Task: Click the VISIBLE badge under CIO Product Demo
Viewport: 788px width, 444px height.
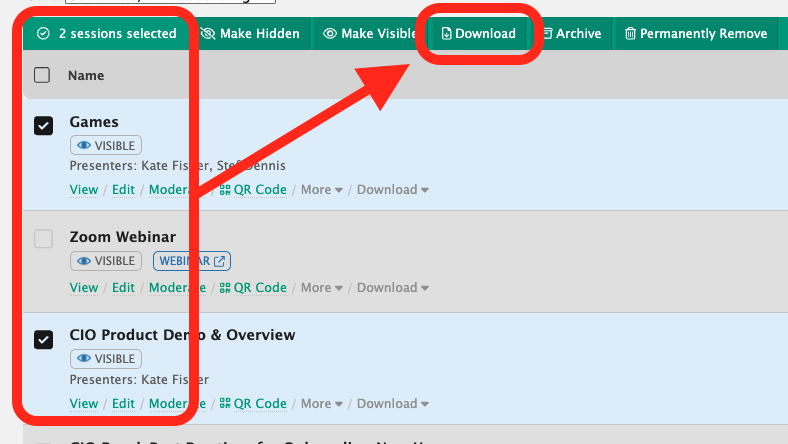Action: [106, 359]
